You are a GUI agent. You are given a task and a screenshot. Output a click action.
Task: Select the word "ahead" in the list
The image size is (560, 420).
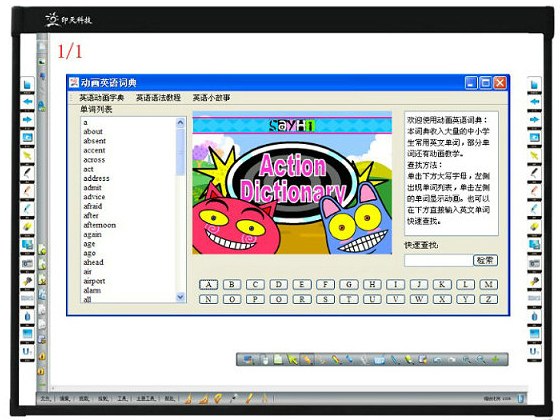94,262
